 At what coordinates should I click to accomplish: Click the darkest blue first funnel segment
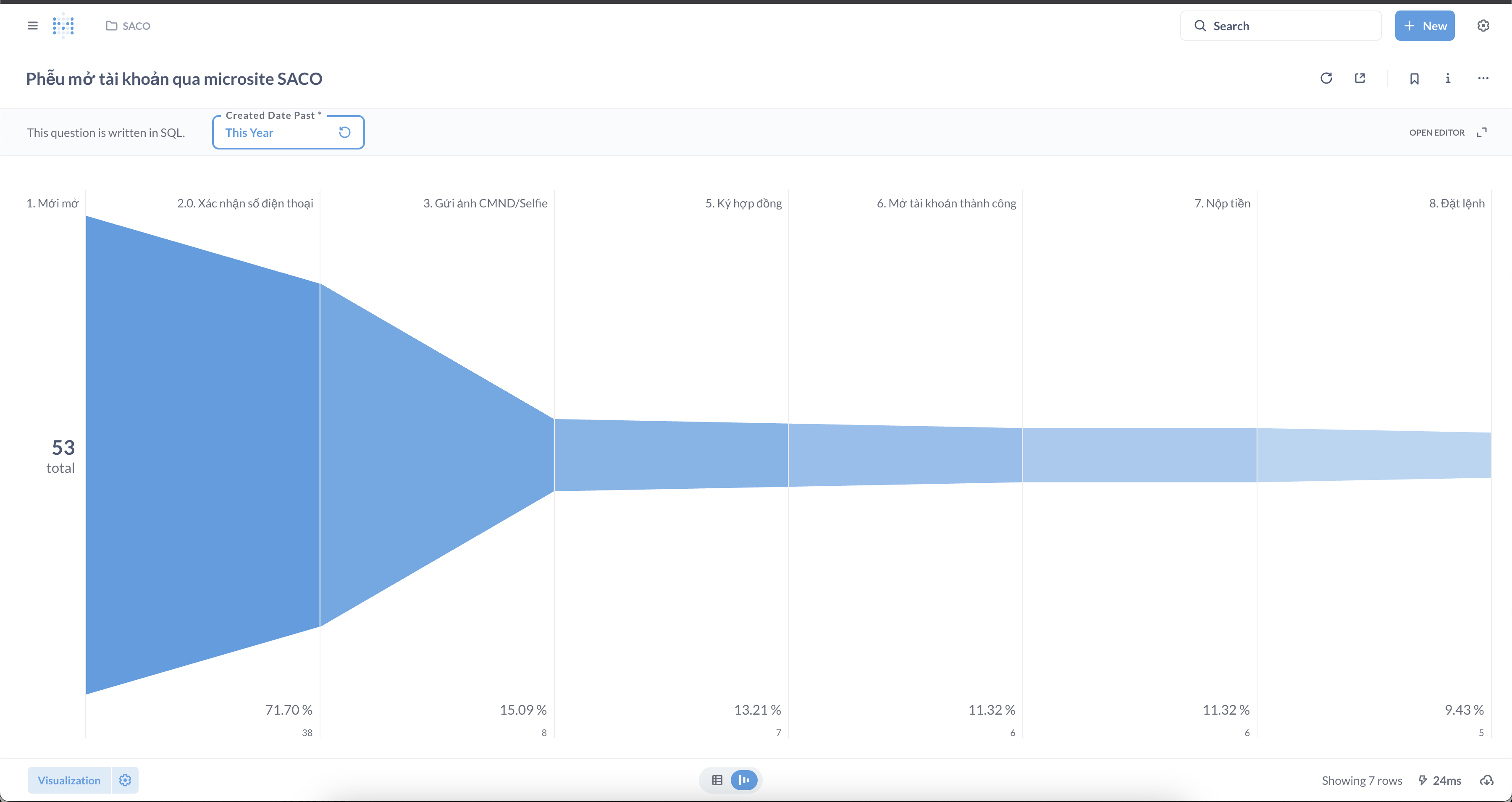(x=202, y=455)
